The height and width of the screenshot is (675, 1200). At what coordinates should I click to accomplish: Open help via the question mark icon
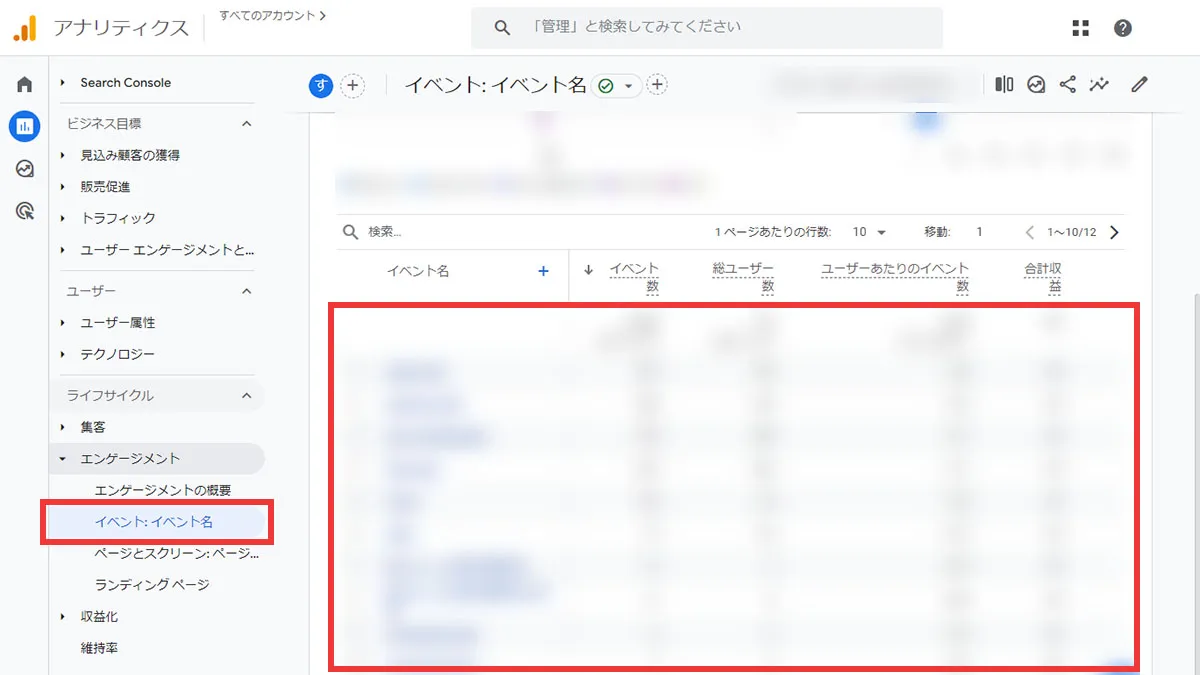pos(1123,28)
